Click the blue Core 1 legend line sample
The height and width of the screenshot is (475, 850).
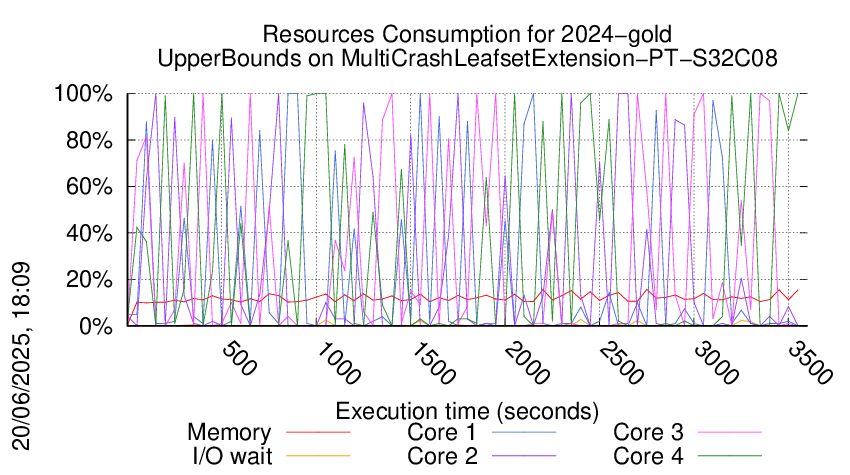coord(524,432)
